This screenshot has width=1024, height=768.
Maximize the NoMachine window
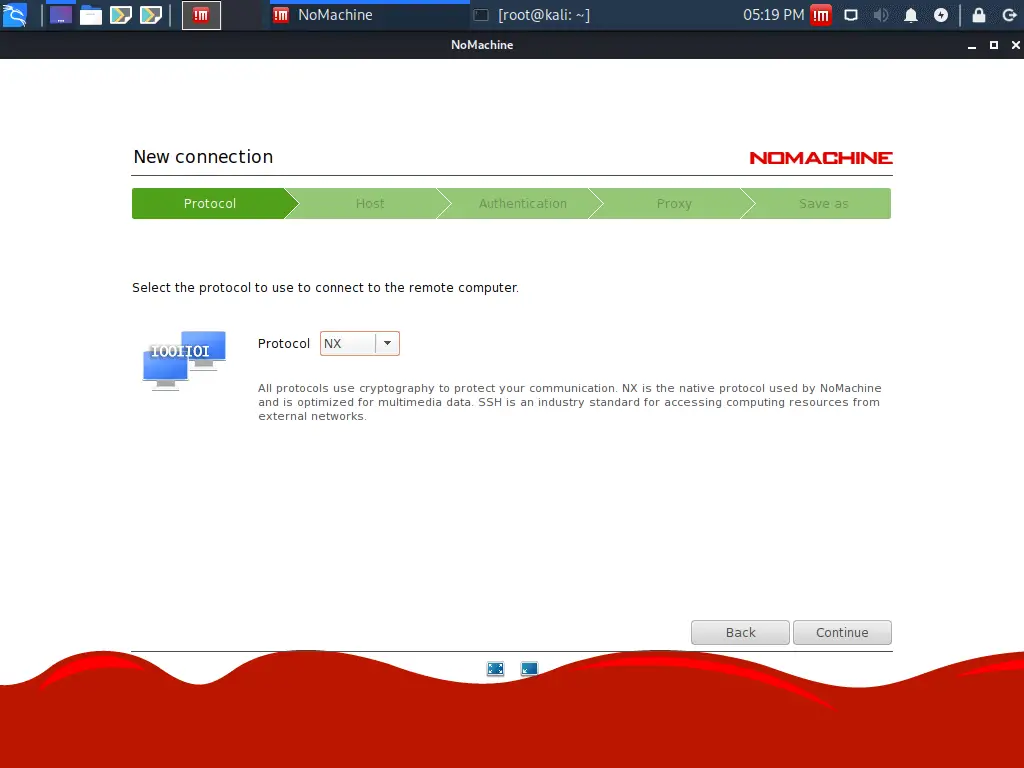(x=994, y=45)
